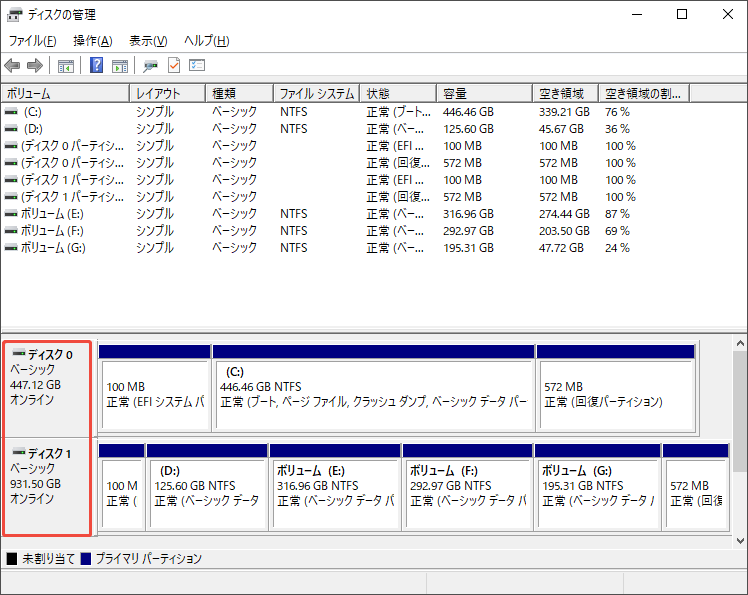Maximize the Disk Management window
The image size is (748, 595).
pyautogui.click(x=682, y=14)
